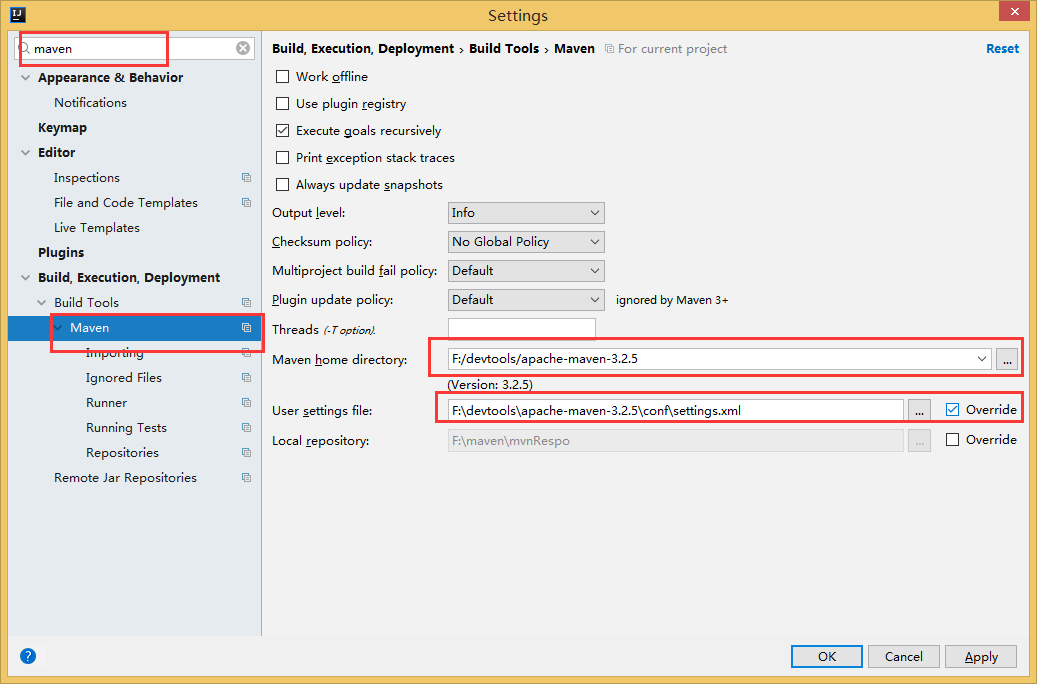Click project-level icon beside Ignored Files
The image size is (1037, 684).
247,378
